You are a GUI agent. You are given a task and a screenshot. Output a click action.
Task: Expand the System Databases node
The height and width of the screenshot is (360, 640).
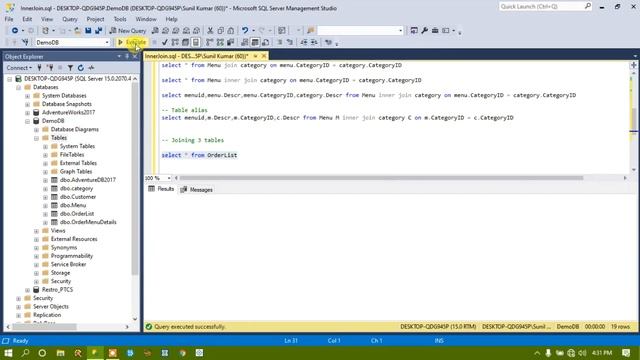pyautogui.click(x=27, y=96)
